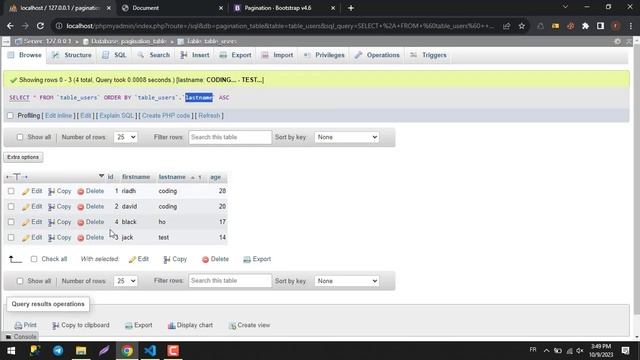Toggle the Profiling checkbox
The height and width of the screenshot is (360, 640).
point(10,116)
